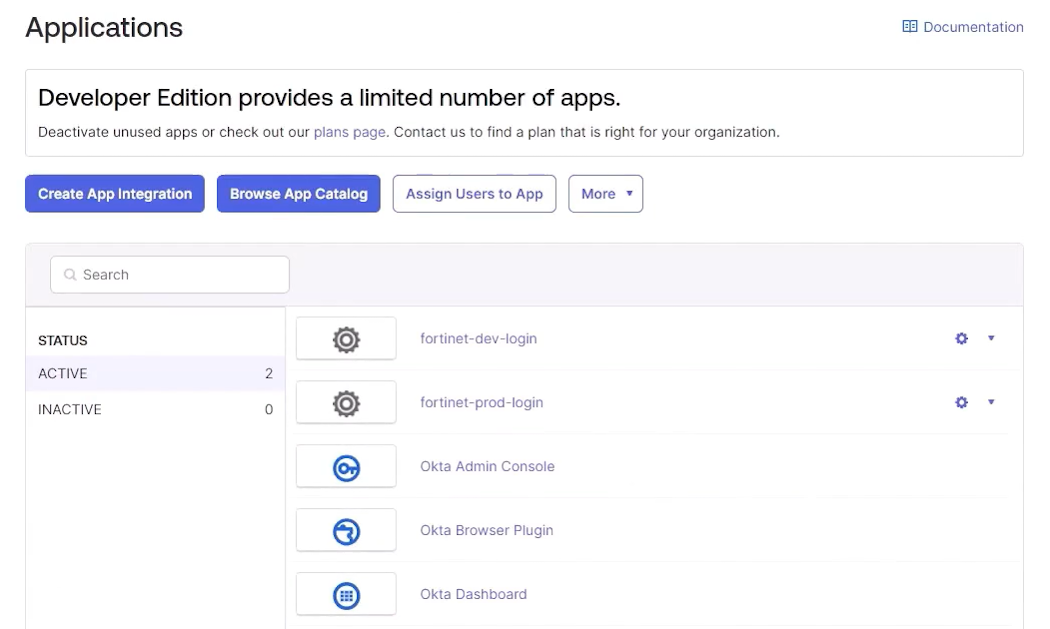Click the Okta Admin Console key icon
The width and height of the screenshot is (1050, 629).
(346, 468)
